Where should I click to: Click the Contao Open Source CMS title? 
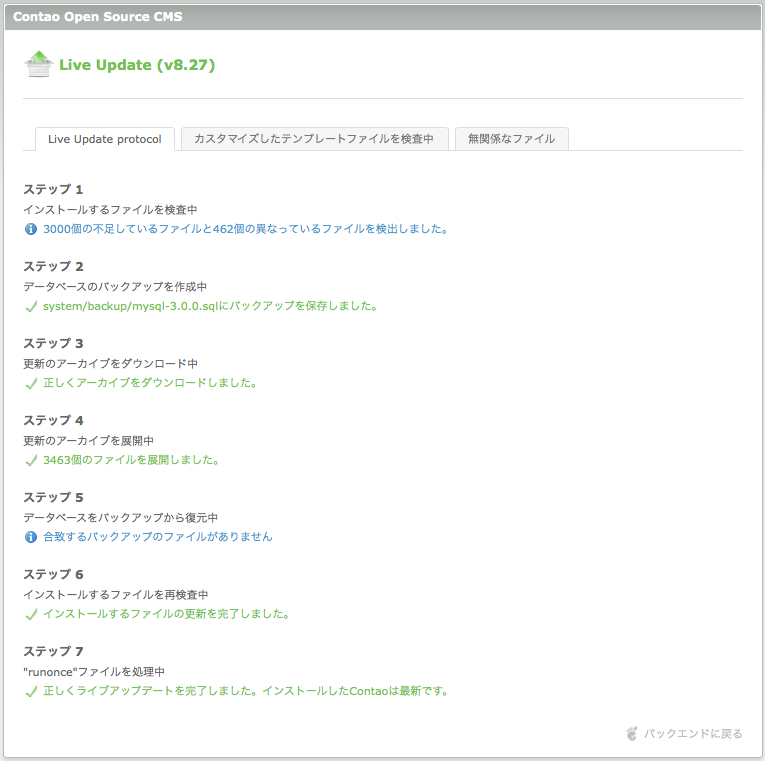tap(98, 17)
